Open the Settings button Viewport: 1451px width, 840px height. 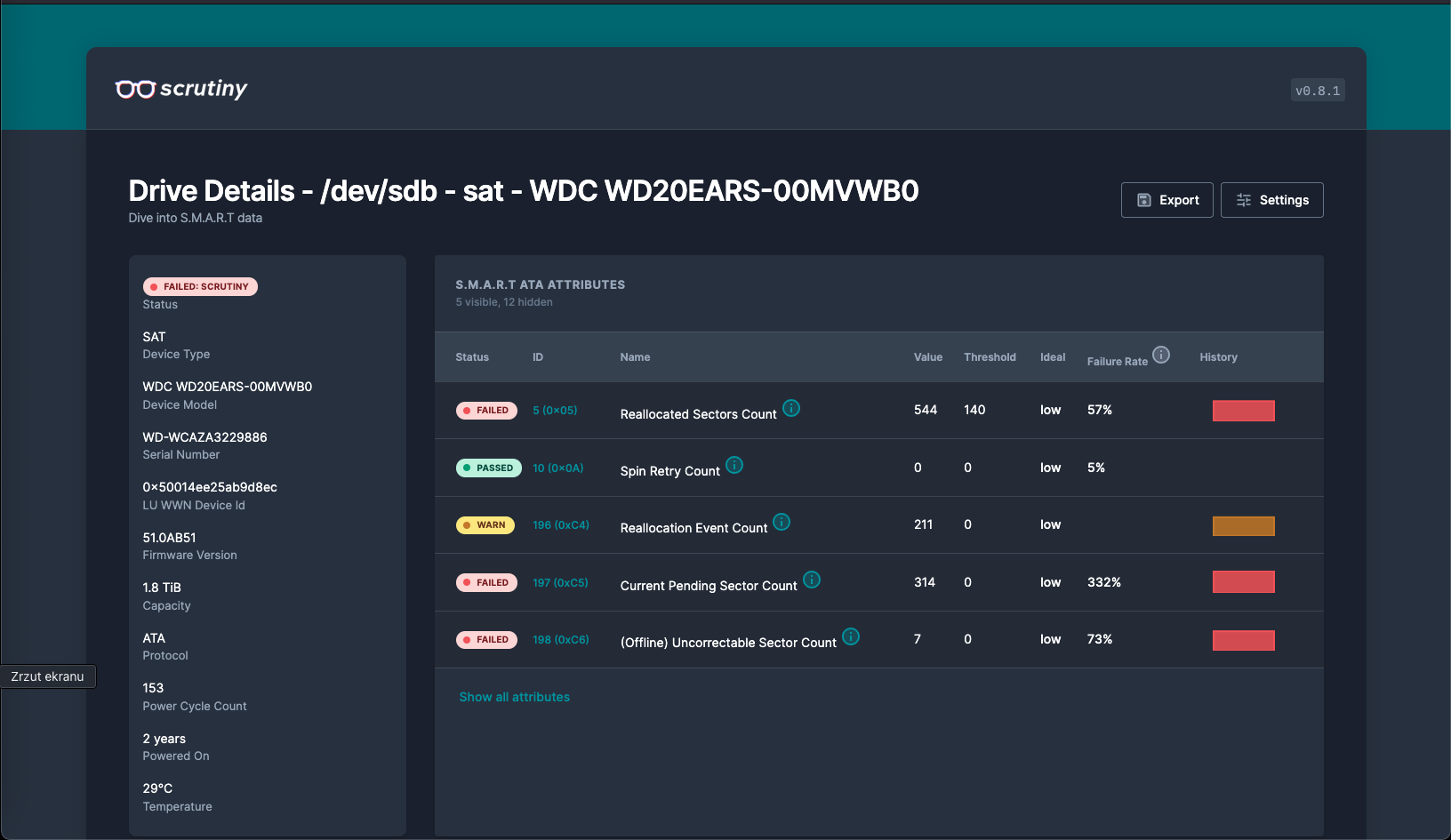coord(1272,200)
